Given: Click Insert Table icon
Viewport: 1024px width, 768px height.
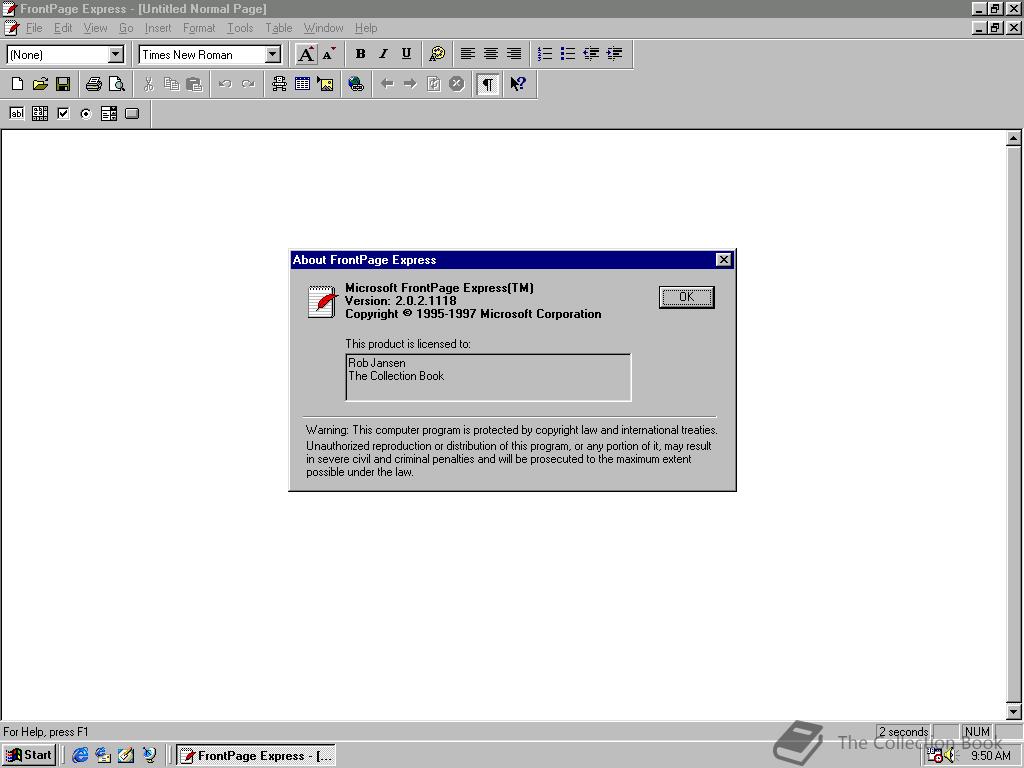Looking at the screenshot, I should click(302, 84).
